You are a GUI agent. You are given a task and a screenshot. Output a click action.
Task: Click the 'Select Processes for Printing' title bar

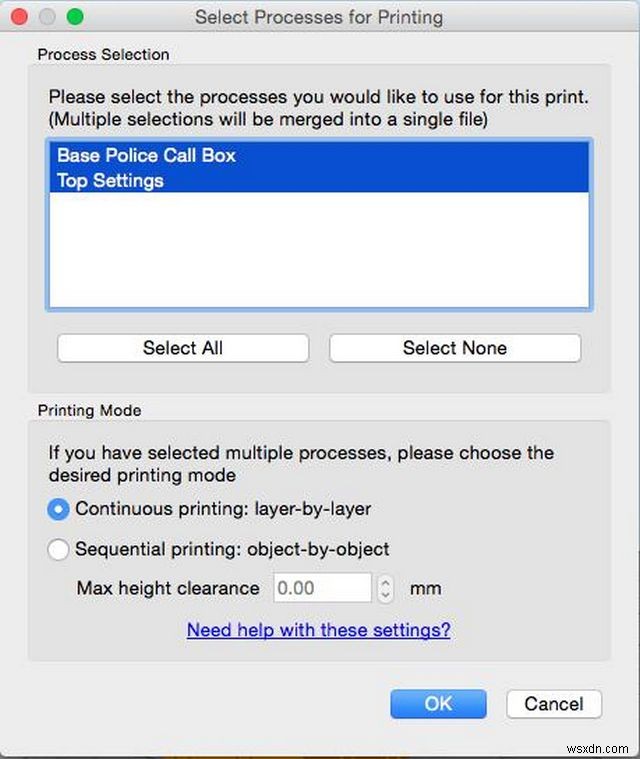coord(318,17)
